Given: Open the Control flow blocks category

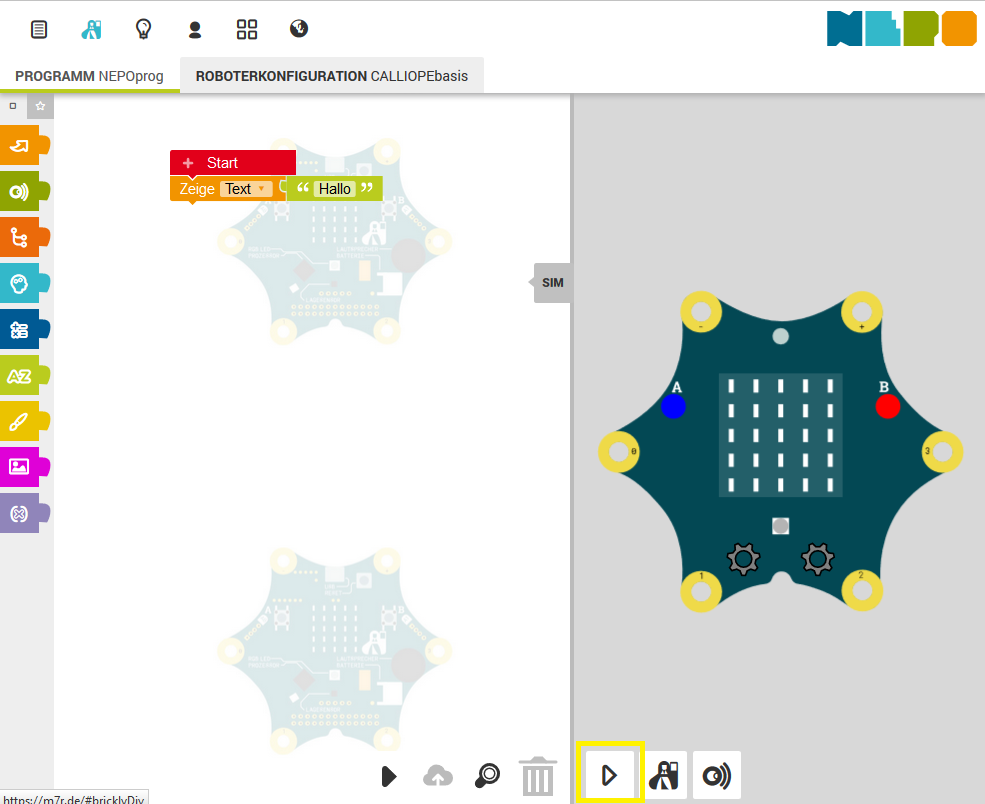Looking at the screenshot, I should [x=21, y=238].
